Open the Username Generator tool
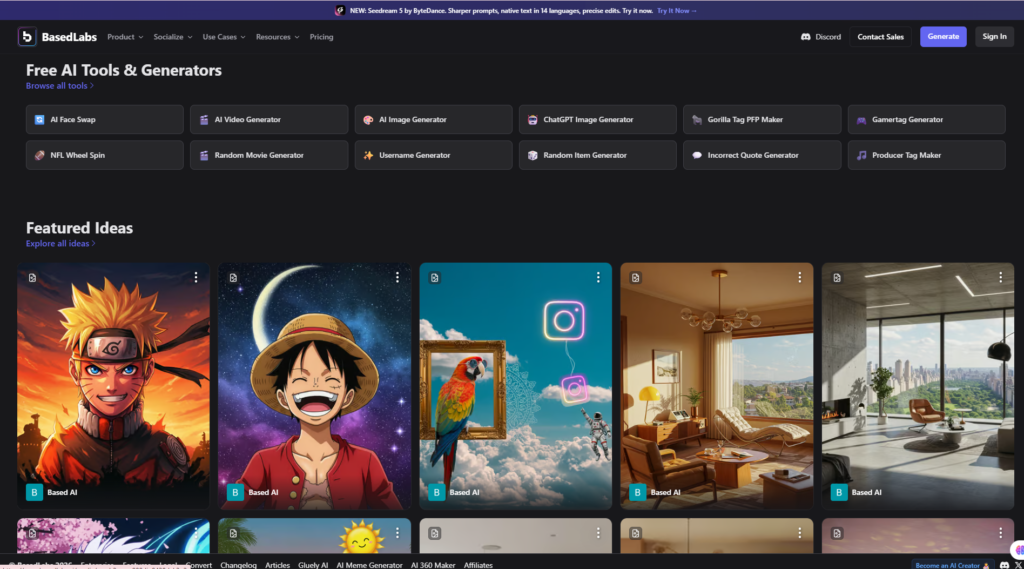The image size is (1024, 569). pyautogui.click(x=434, y=155)
